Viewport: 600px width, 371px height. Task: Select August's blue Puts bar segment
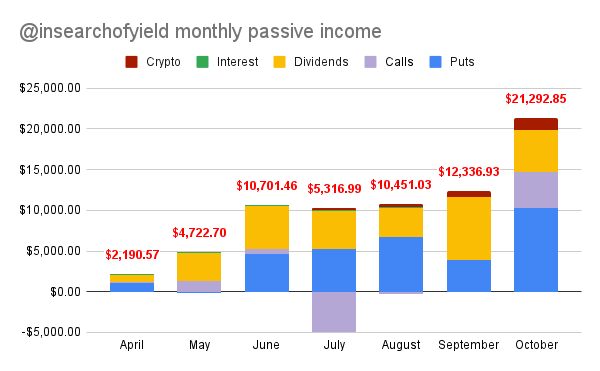401,264
